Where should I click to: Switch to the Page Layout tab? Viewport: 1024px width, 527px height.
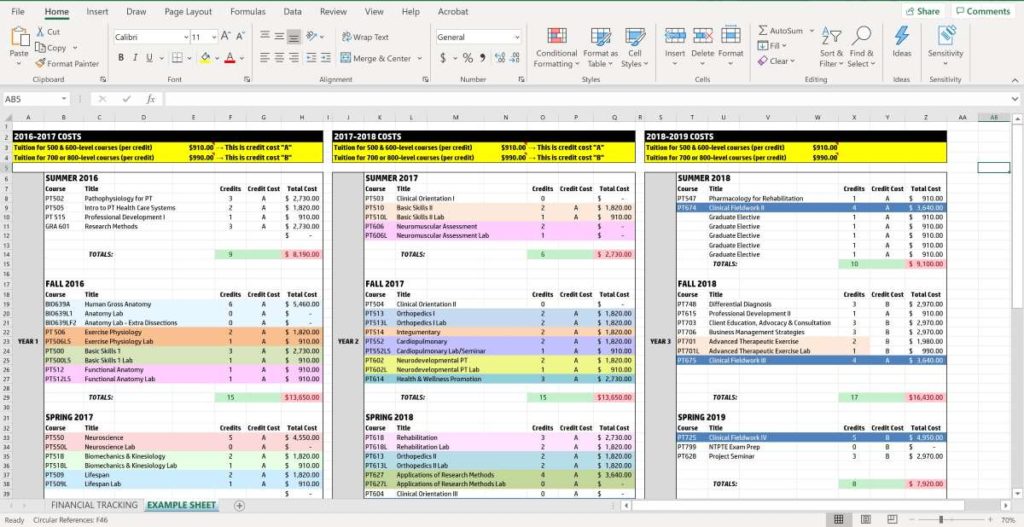[x=188, y=12]
